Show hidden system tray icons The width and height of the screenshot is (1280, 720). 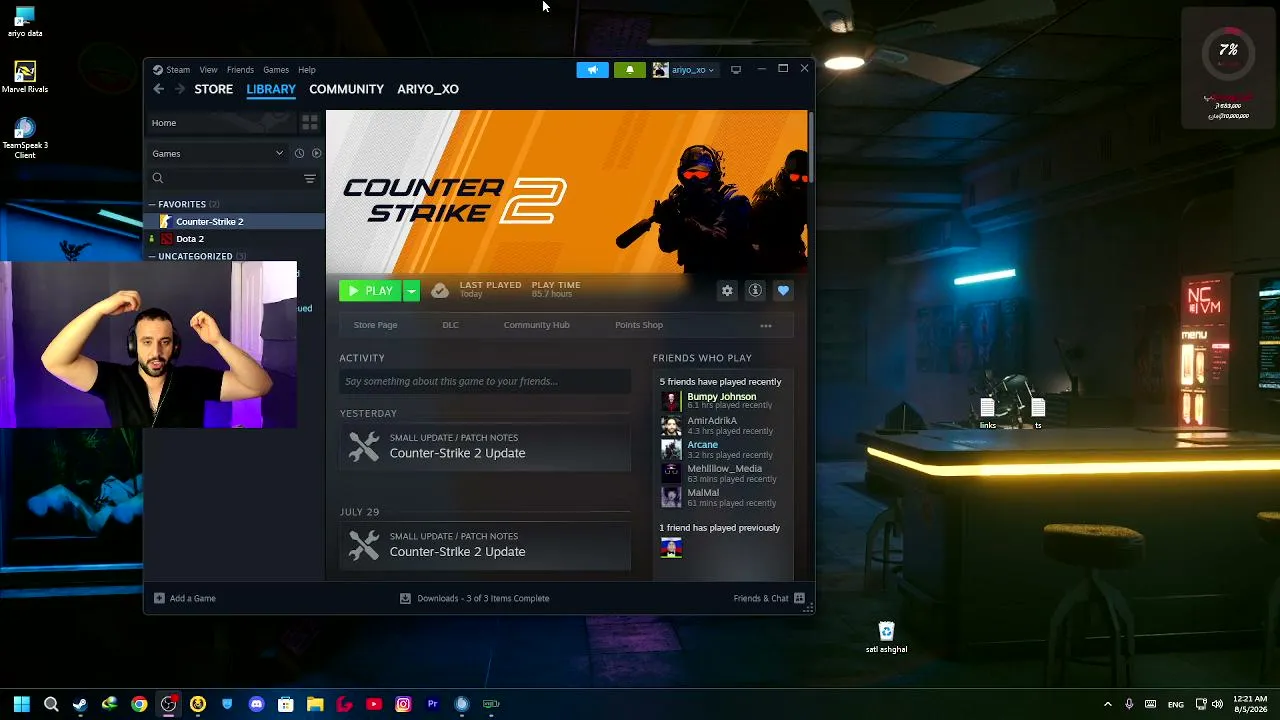pos(1107,704)
